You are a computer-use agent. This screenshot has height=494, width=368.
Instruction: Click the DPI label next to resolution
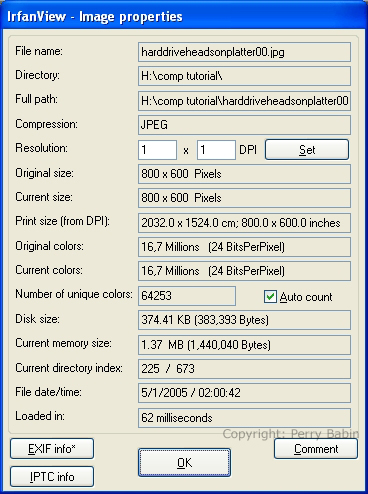248,150
